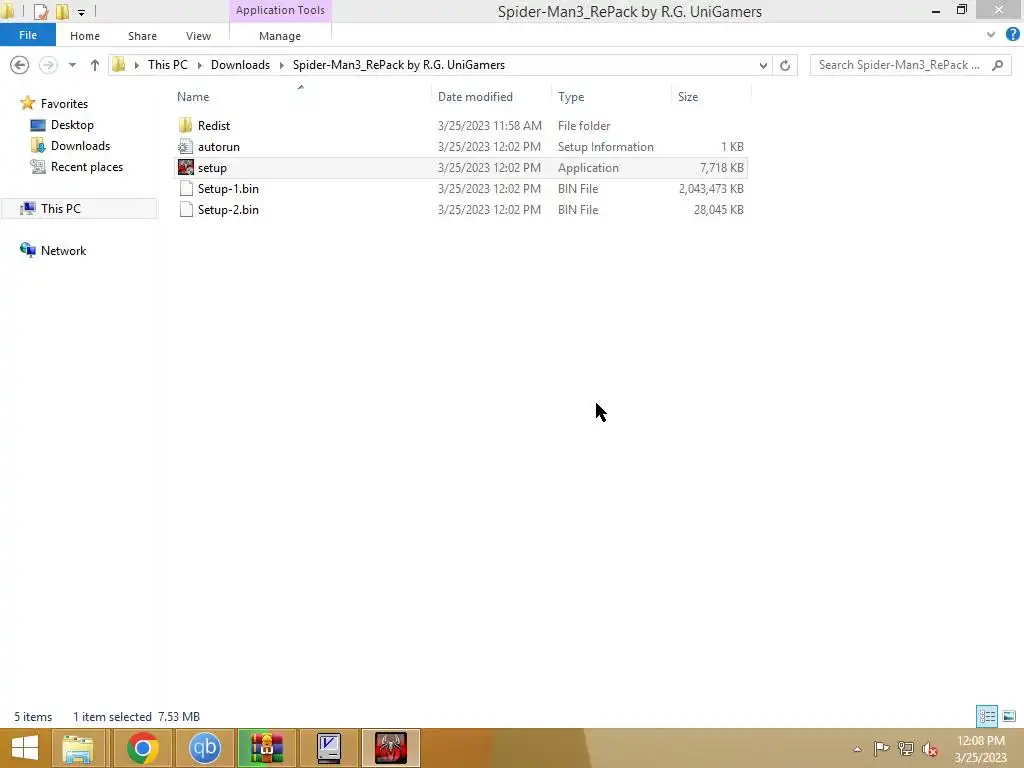Screen dimensions: 1024x768
Task: Expand the Downloads breadcrumb arrow
Action: pos(281,65)
